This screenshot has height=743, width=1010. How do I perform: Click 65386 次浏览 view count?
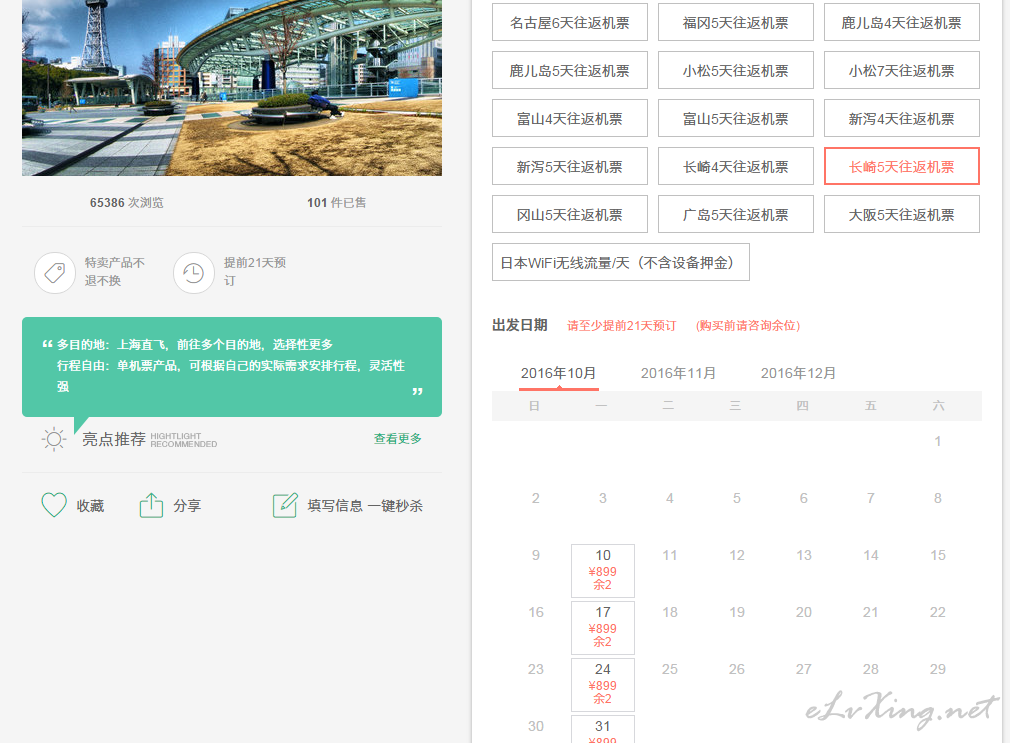(126, 202)
